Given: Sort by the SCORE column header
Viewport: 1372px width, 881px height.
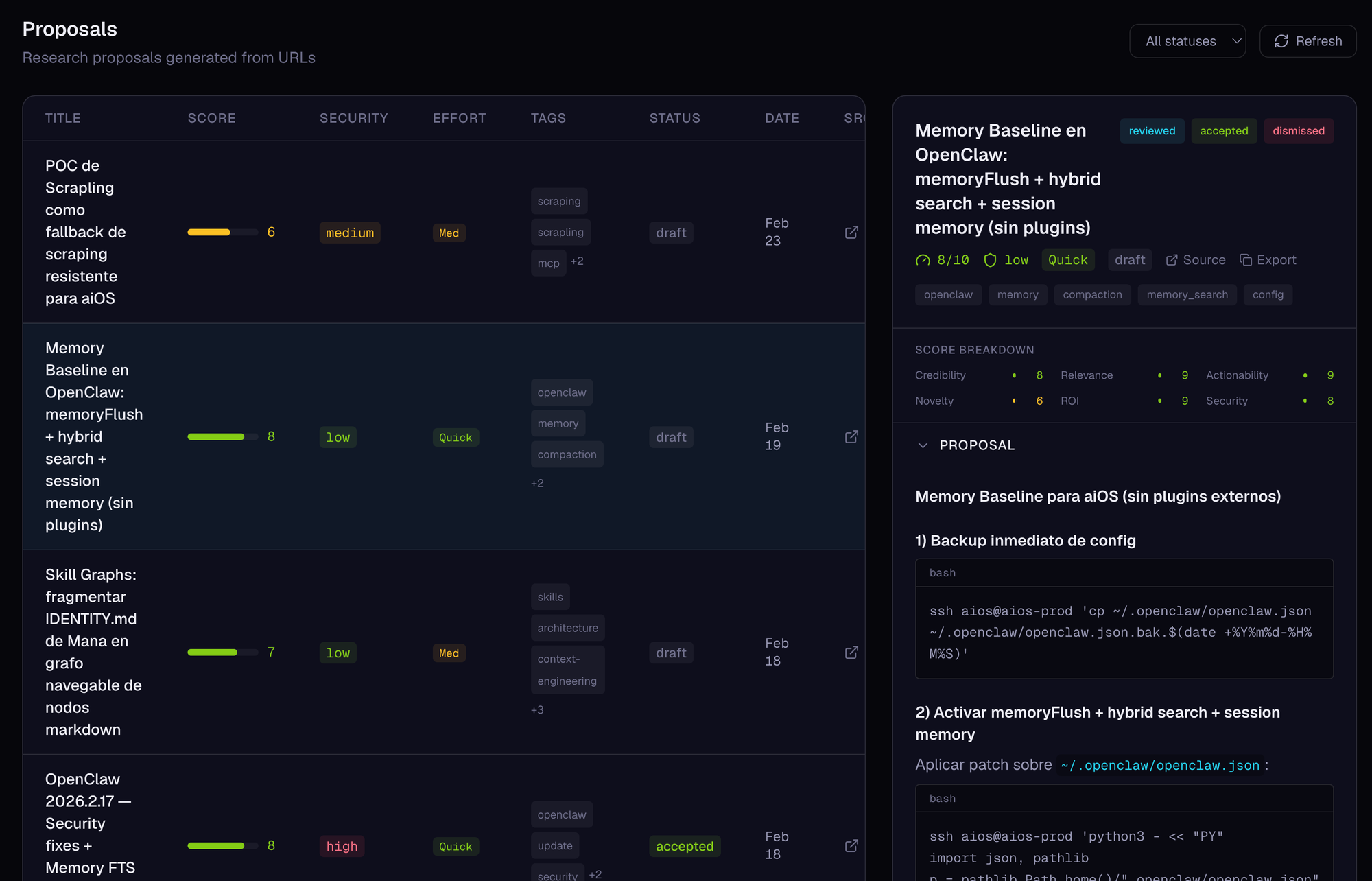Looking at the screenshot, I should tap(211, 118).
